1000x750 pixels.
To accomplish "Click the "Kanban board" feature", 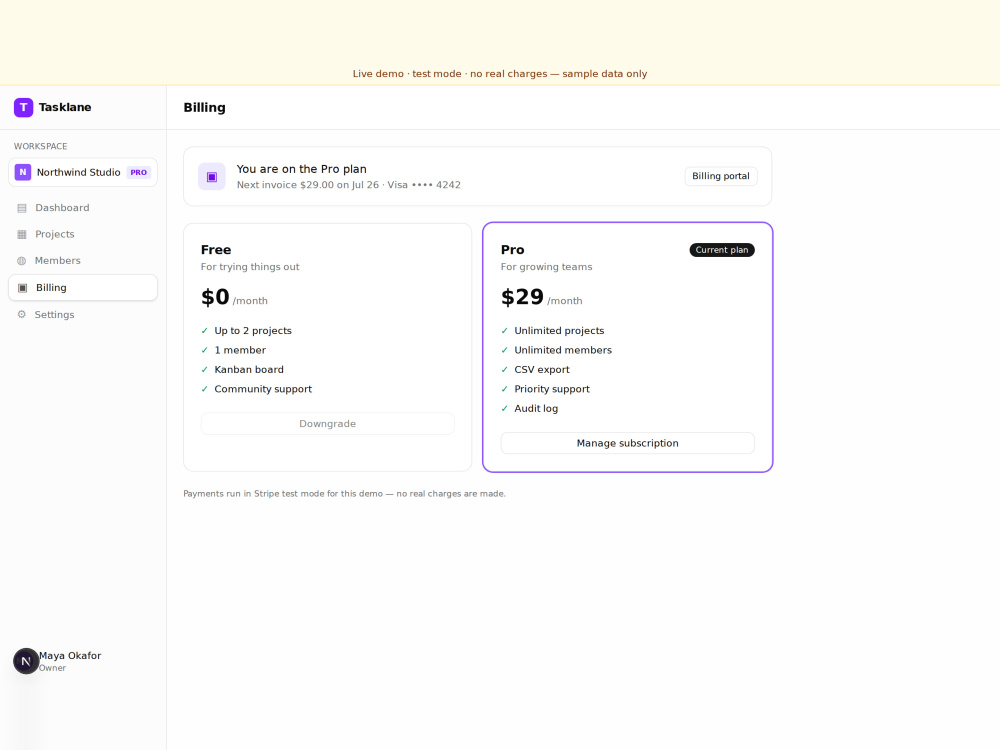I will (x=249, y=369).
